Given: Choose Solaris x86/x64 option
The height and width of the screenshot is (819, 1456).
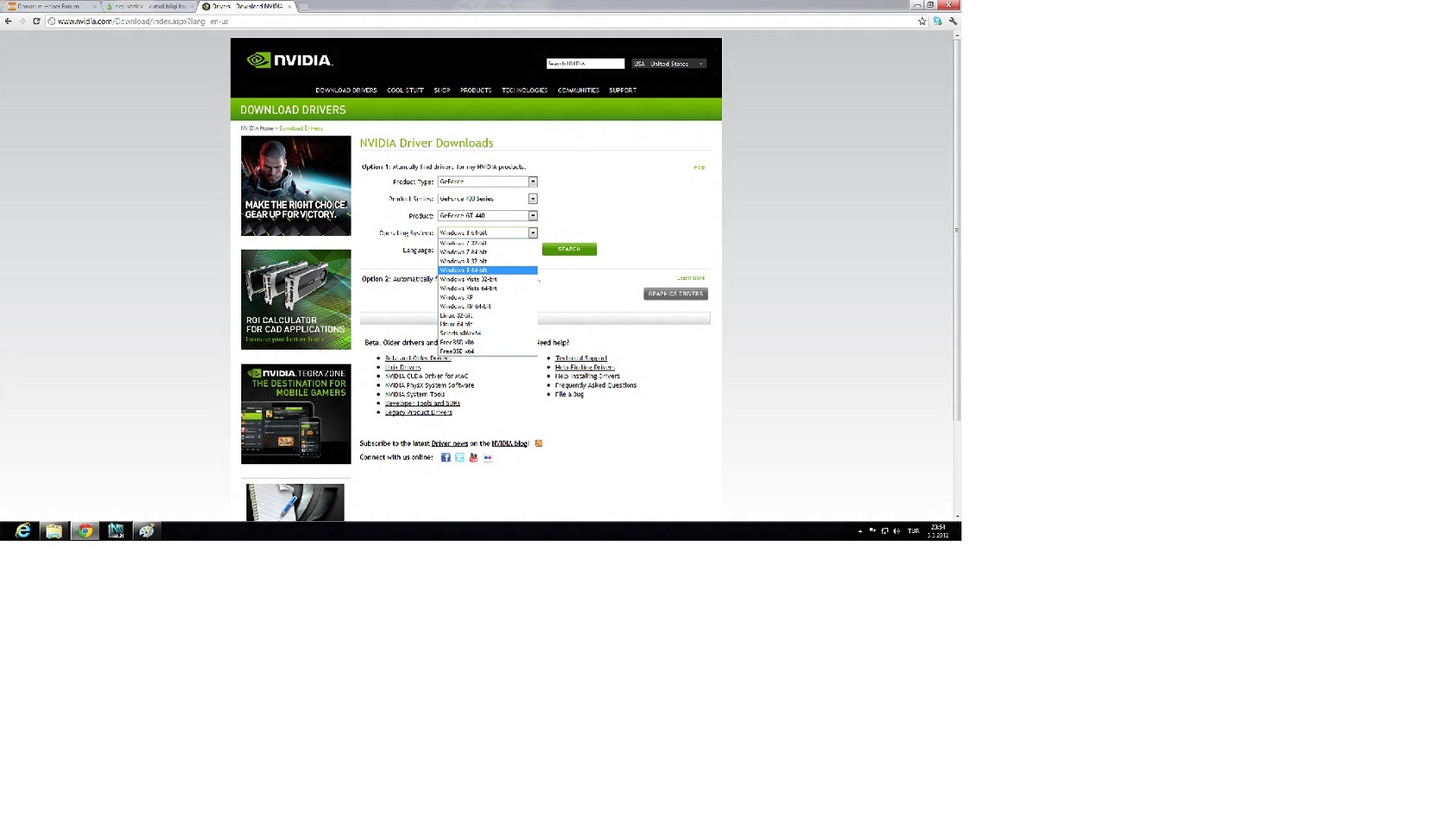Looking at the screenshot, I should coord(488,333).
